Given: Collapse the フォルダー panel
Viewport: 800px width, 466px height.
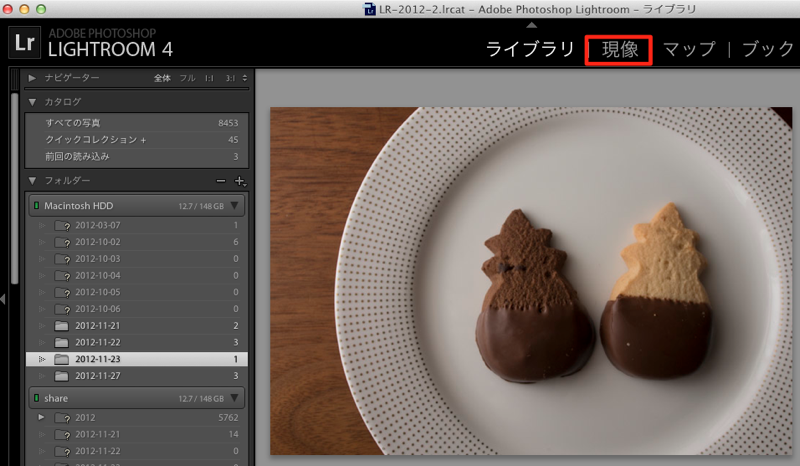Looking at the screenshot, I should [32, 181].
